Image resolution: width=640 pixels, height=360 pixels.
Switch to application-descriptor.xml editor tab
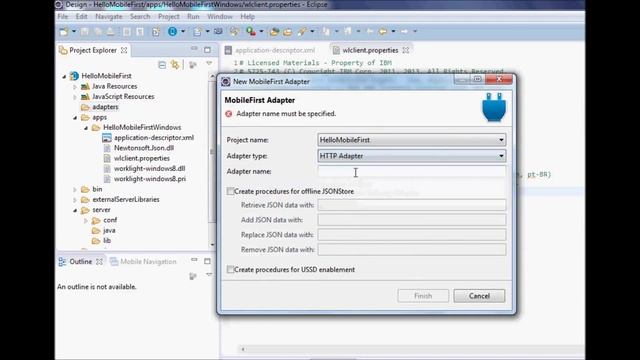(270, 50)
